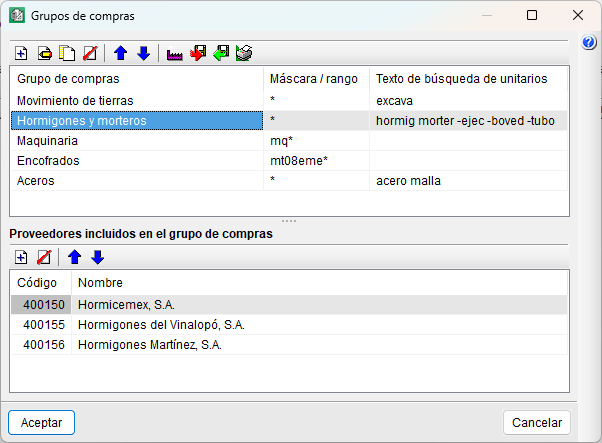Click Texto de búsqueda de unitarios header
602x443 pixels.
click(468, 79)
